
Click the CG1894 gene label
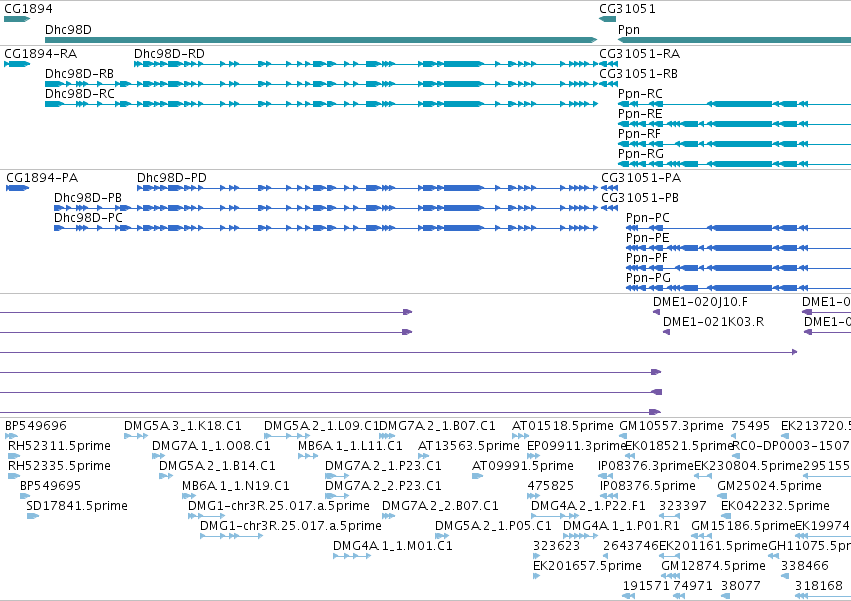[x=28, y=9]
